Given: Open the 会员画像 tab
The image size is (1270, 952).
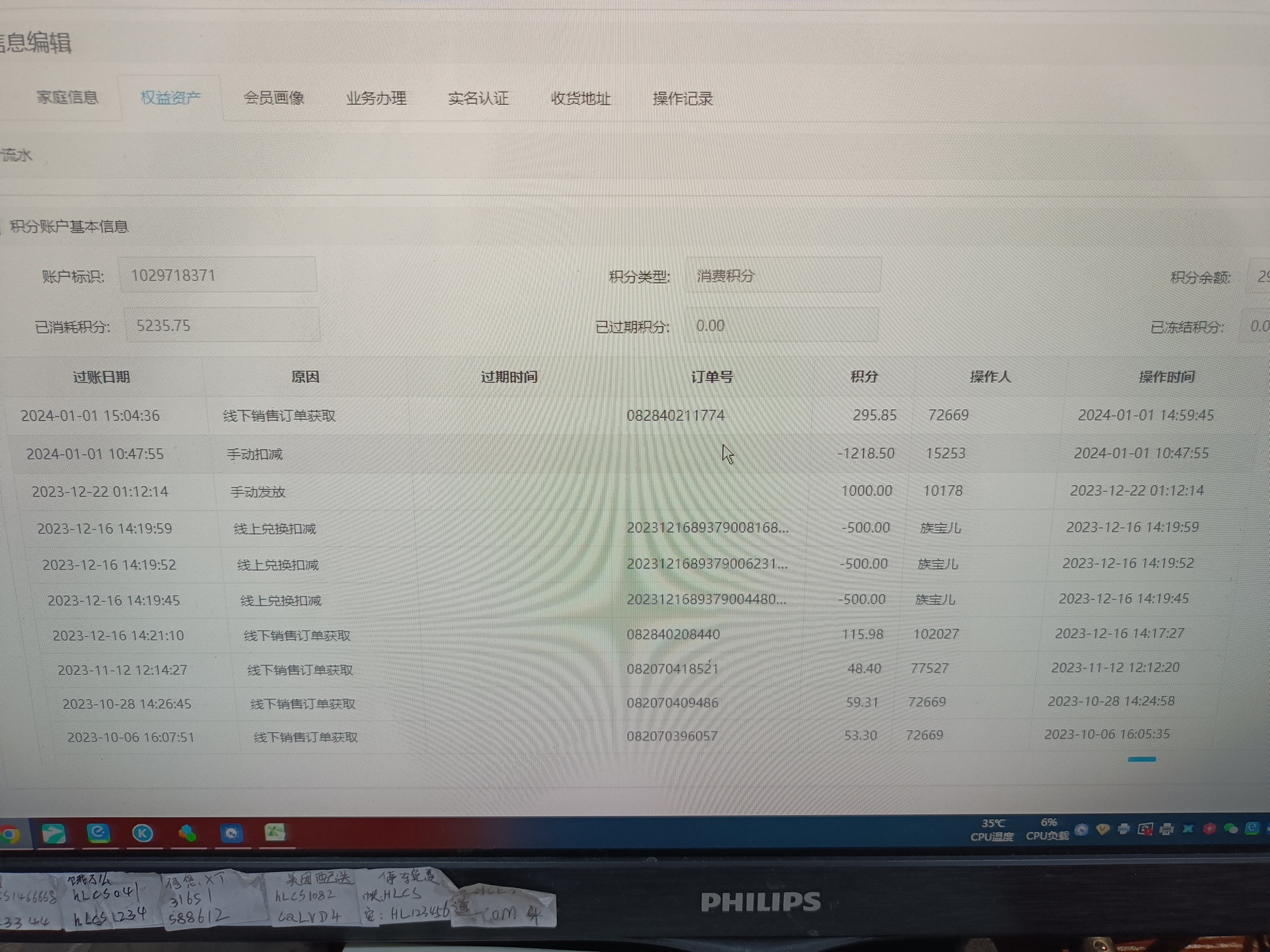Looking at the screenshot, I should [x=274, y=99].
